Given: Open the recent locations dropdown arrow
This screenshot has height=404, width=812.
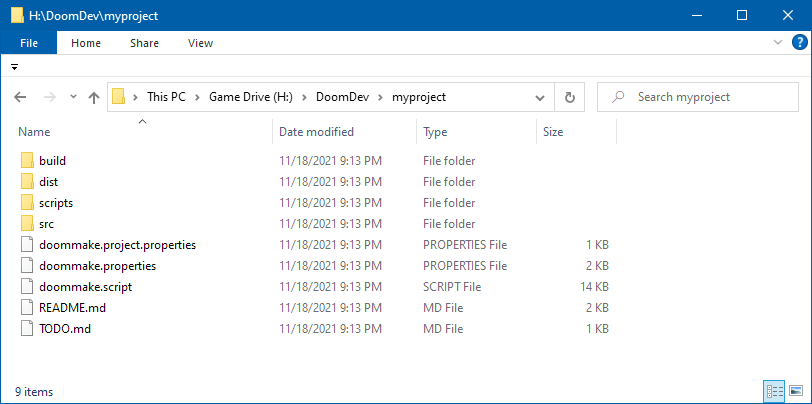Looking at the screenshot, I should pyautogui.click(x=73, y=97).
